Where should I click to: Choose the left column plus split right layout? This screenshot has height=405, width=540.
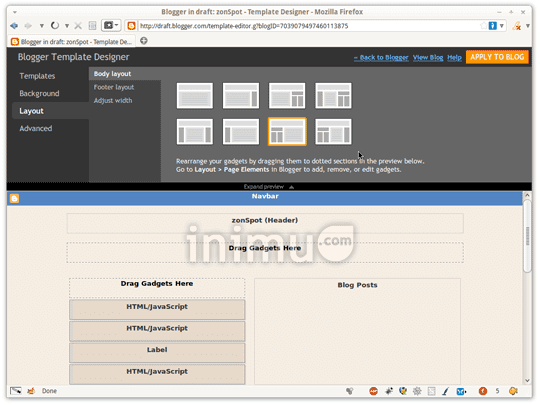(333, 95)
